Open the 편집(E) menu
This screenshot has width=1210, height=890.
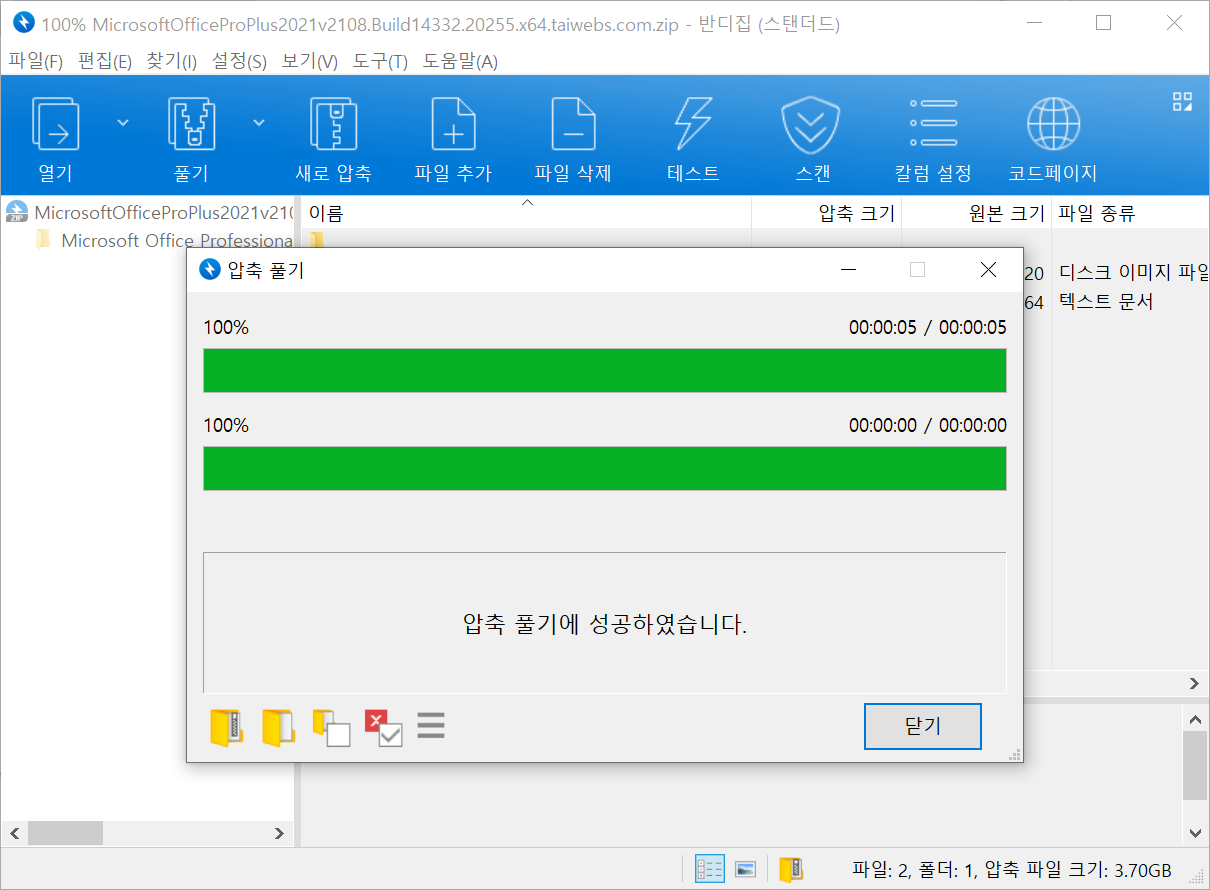click(105, 61)
